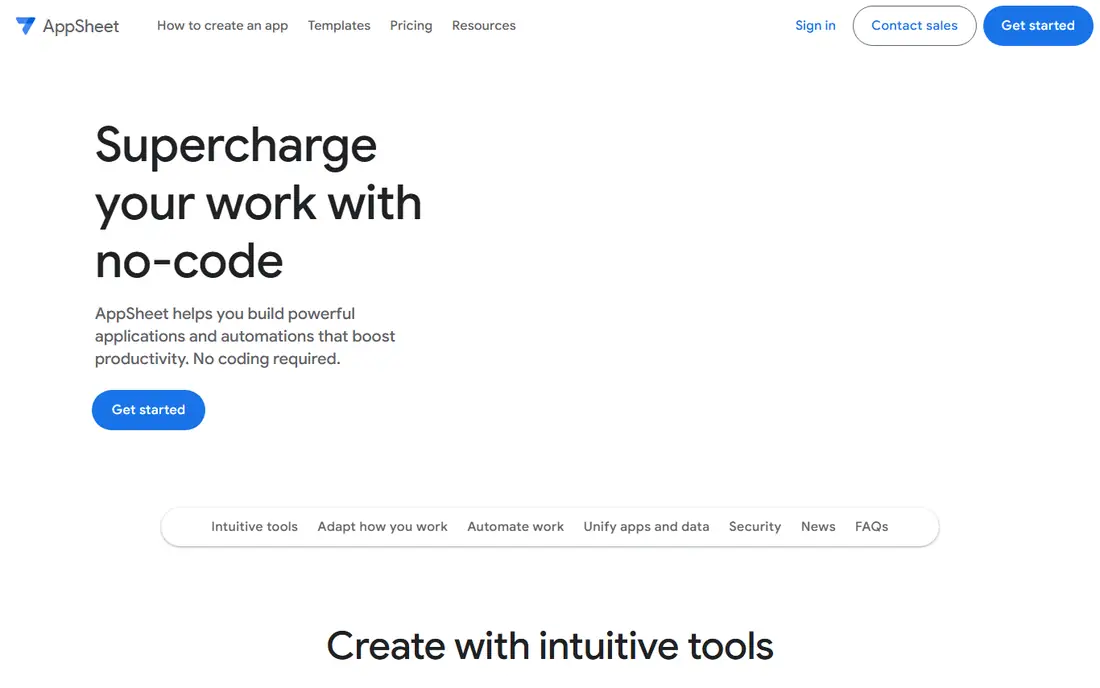Jump to the FAQs section

click(x=871, y=527)
